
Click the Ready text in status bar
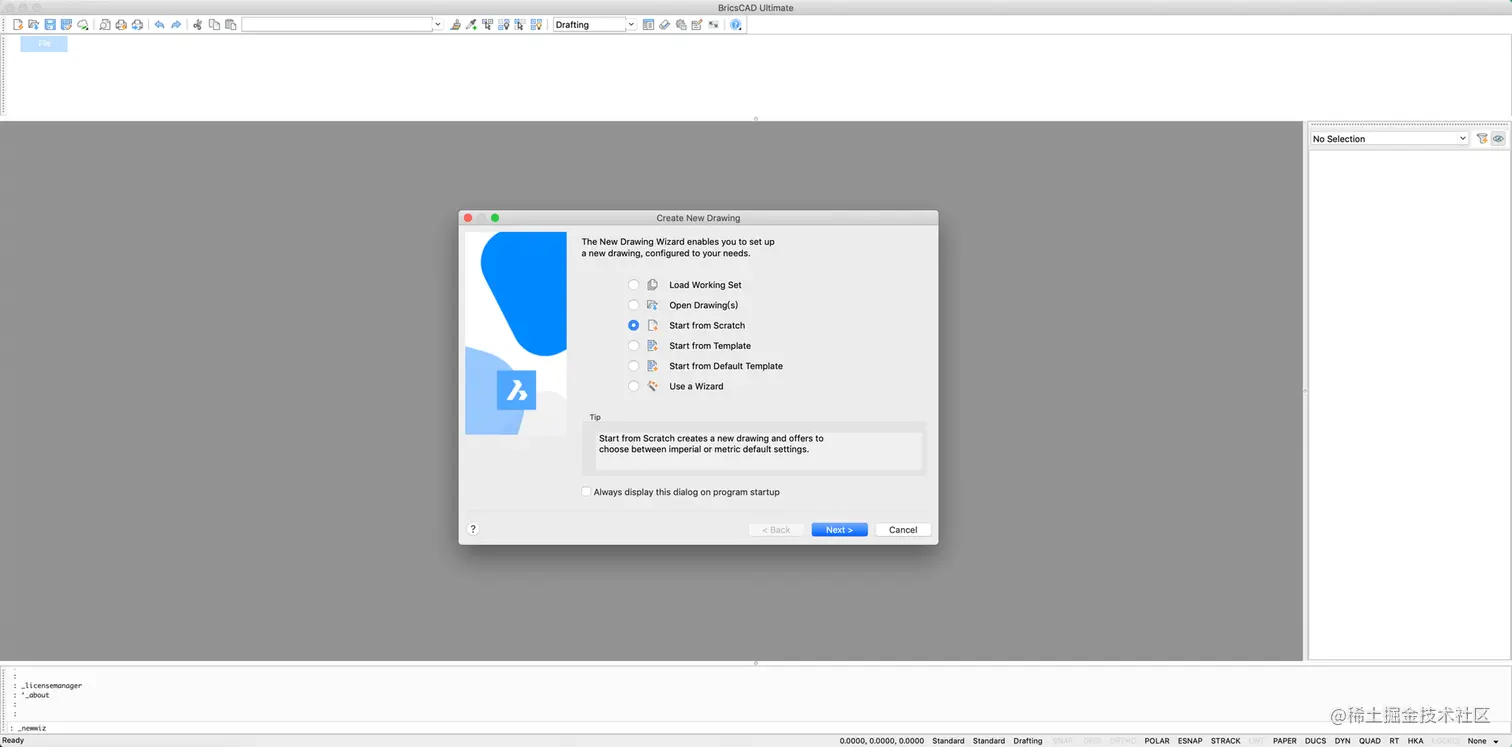pos(13,741)
